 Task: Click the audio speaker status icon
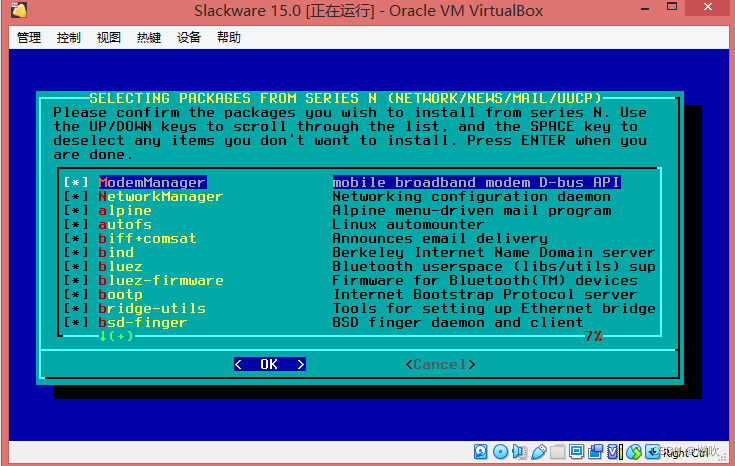(519, 452)
